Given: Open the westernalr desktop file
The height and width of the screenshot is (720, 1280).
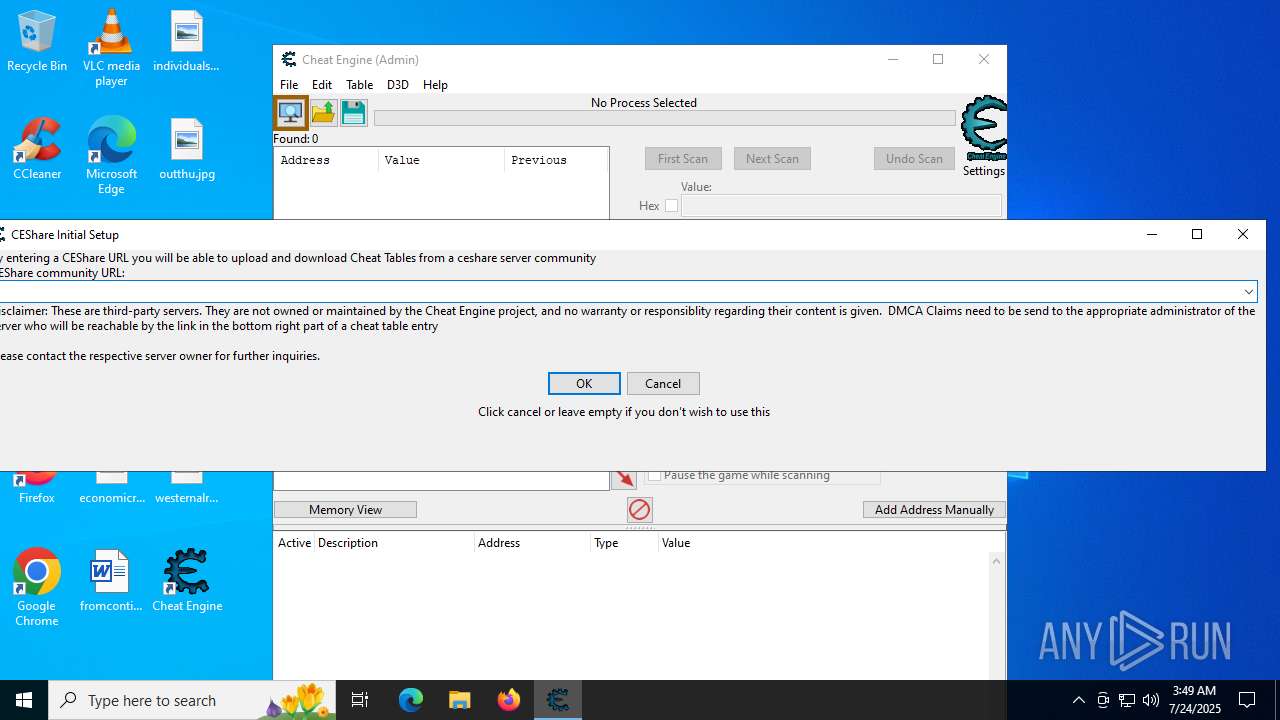Looking at the screenshot, I should pyautogui.click(x=187, y=488).
